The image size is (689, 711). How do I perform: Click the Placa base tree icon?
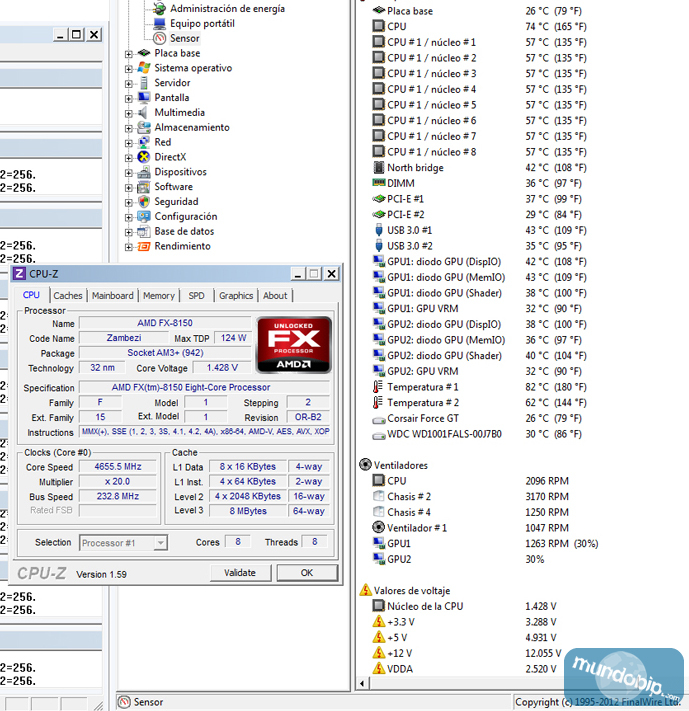click(x=144, y=53)
